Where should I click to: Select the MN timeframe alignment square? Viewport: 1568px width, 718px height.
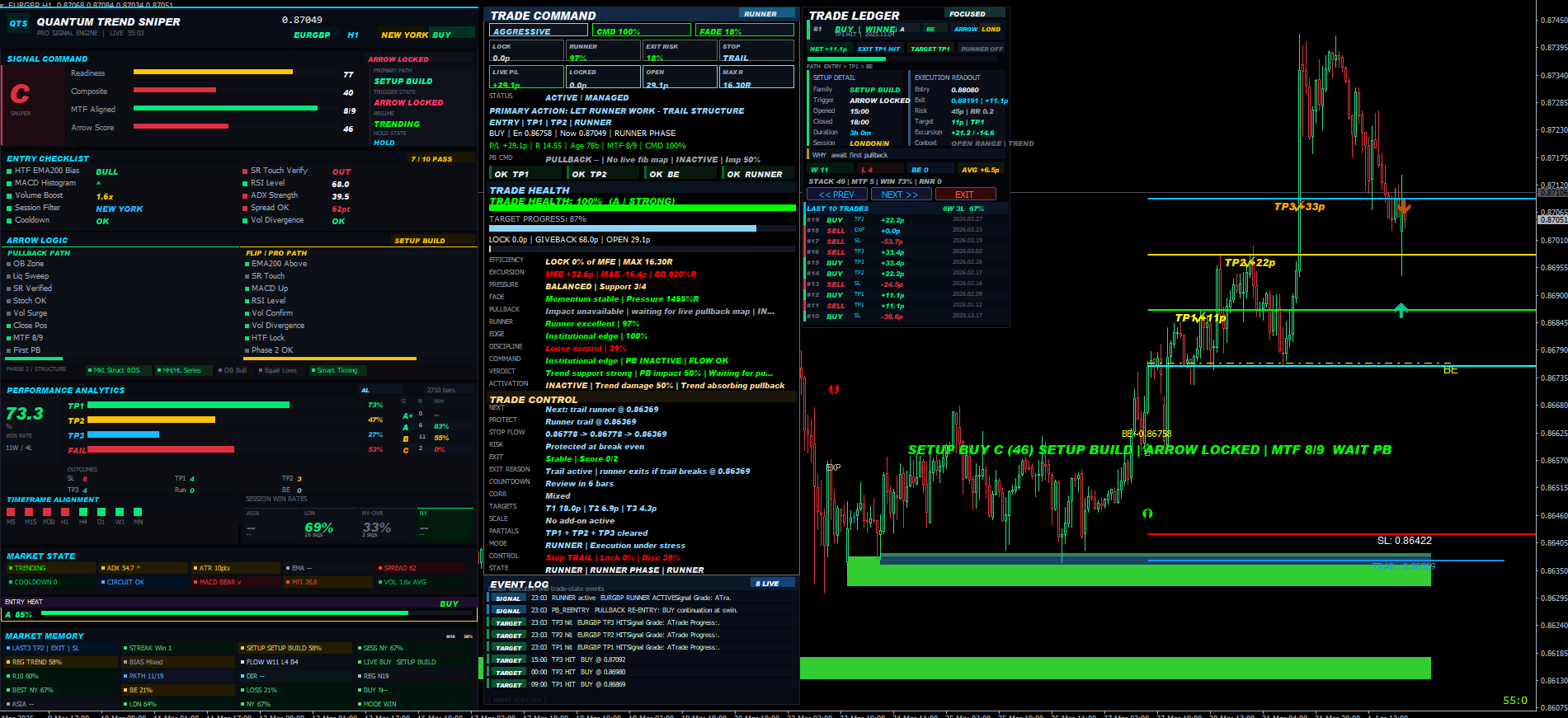(138, 512)
